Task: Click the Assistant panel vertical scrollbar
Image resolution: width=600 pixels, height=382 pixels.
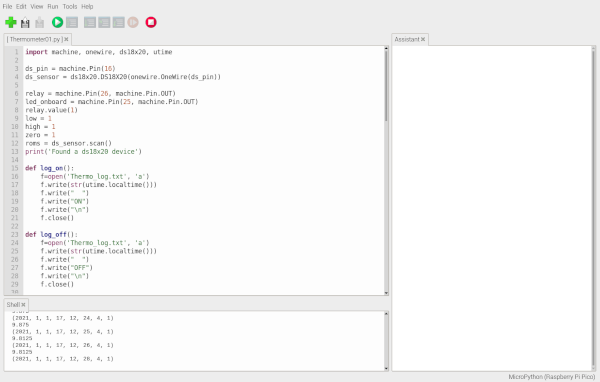Action: 593,208
